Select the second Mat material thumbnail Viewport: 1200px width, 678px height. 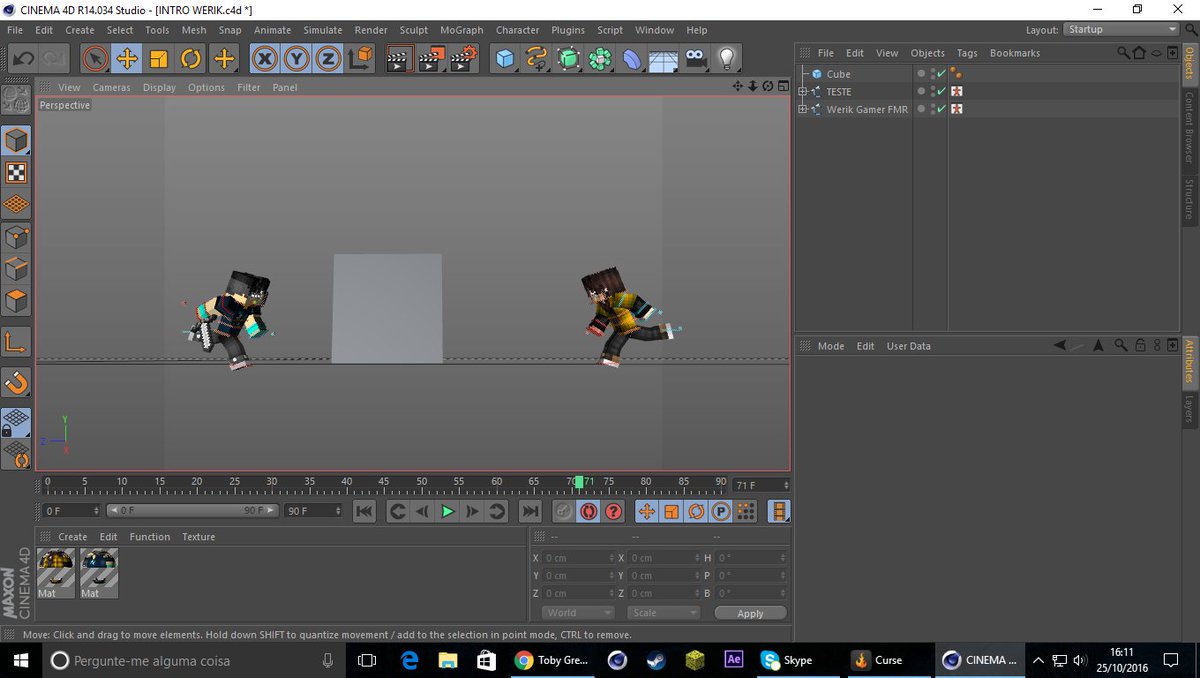99,573
